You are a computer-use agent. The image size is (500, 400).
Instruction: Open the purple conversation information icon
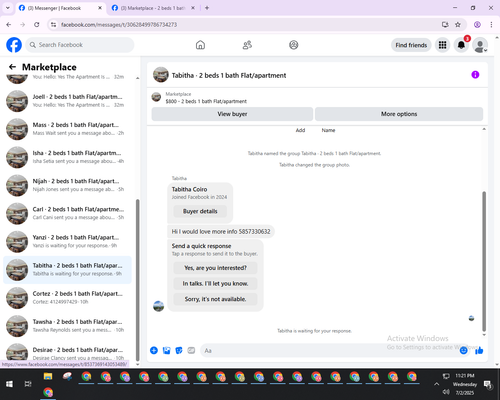(475, 75)
